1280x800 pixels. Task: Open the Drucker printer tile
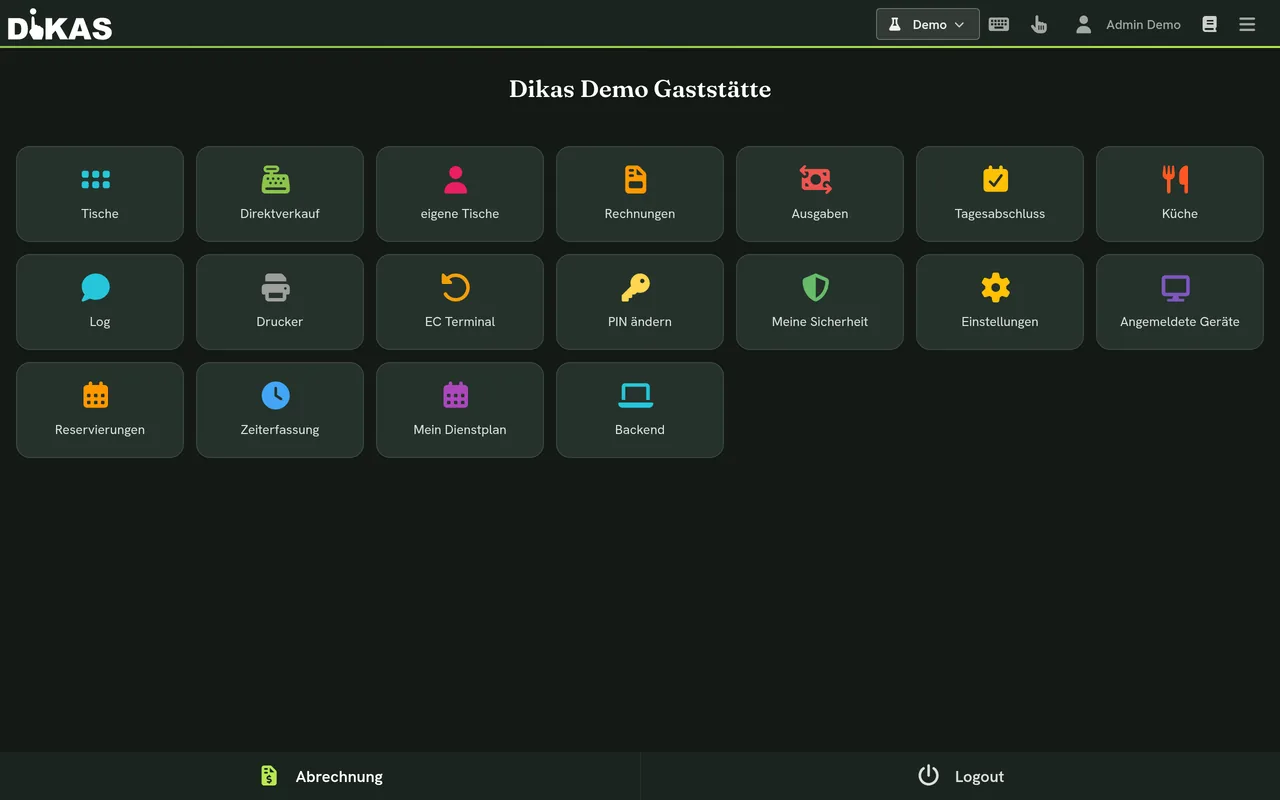point(280,302)
